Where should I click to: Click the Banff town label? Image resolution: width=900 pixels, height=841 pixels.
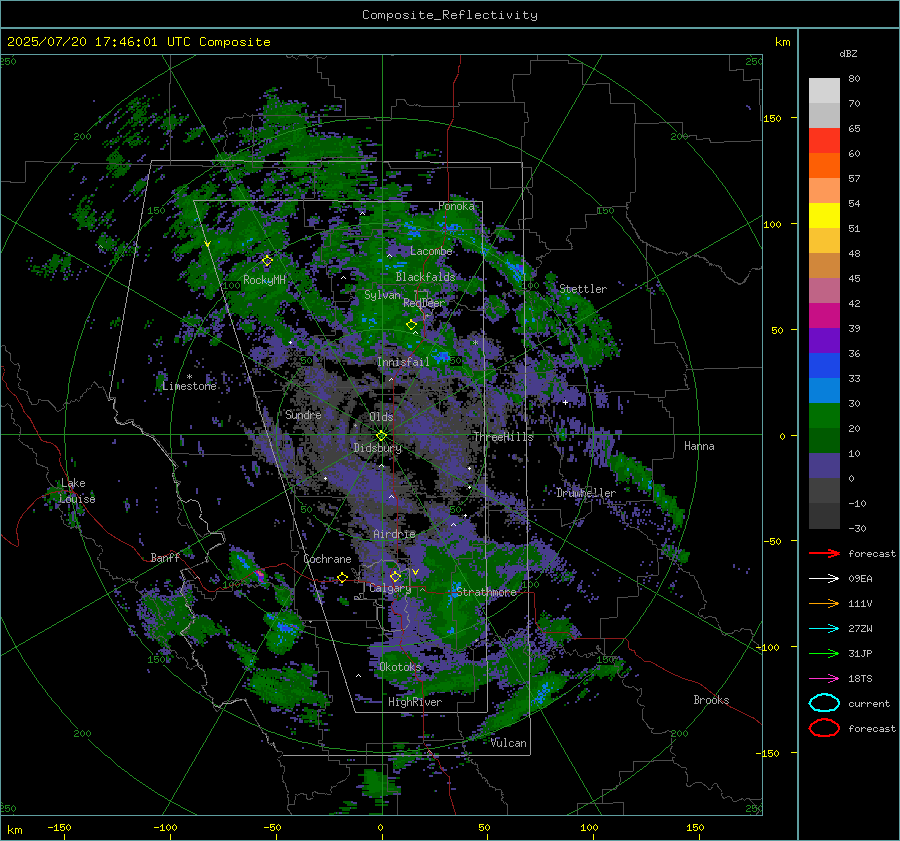[x=165, y=557]
